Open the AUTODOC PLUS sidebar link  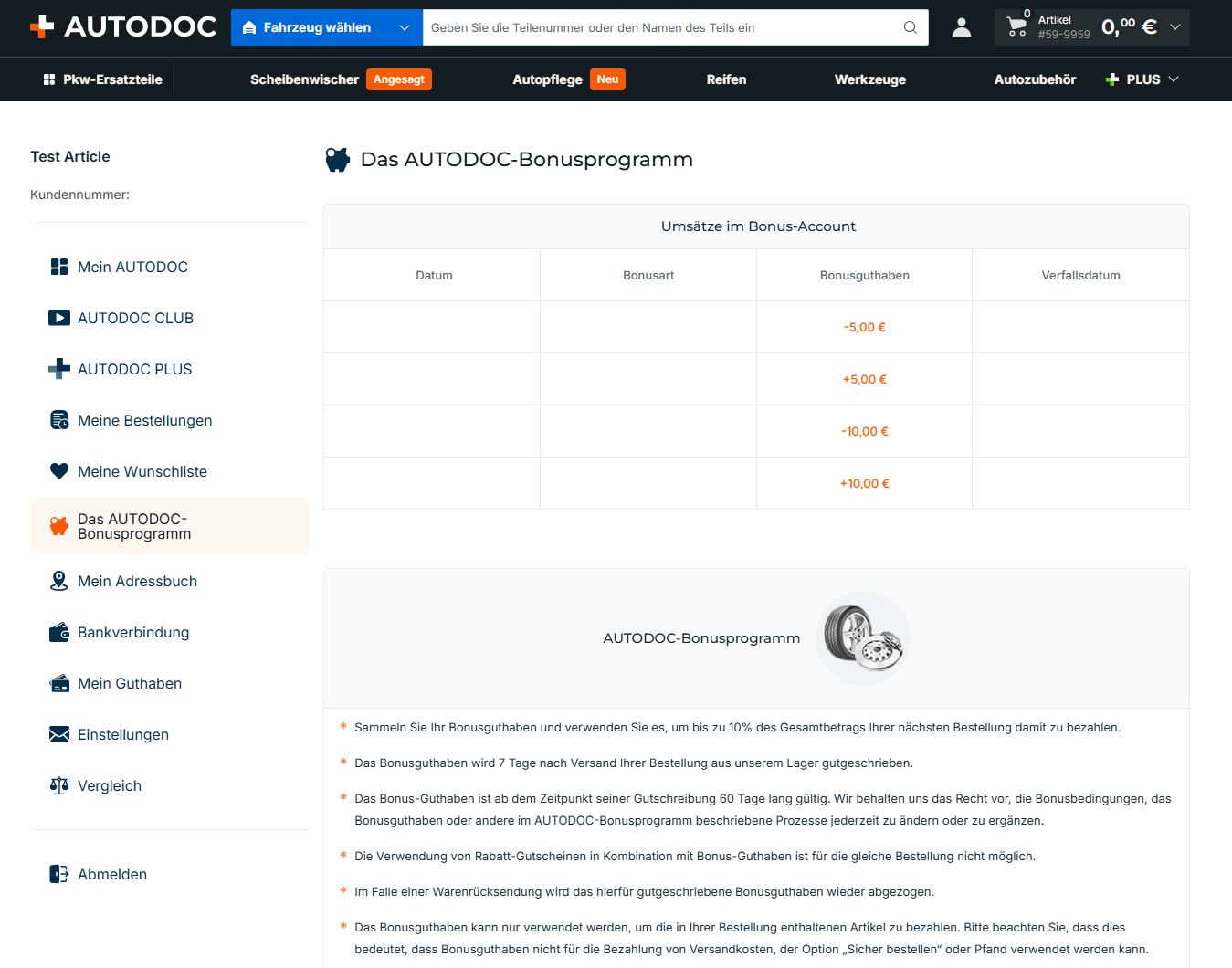pyautogui.click(x=135, y=369)
